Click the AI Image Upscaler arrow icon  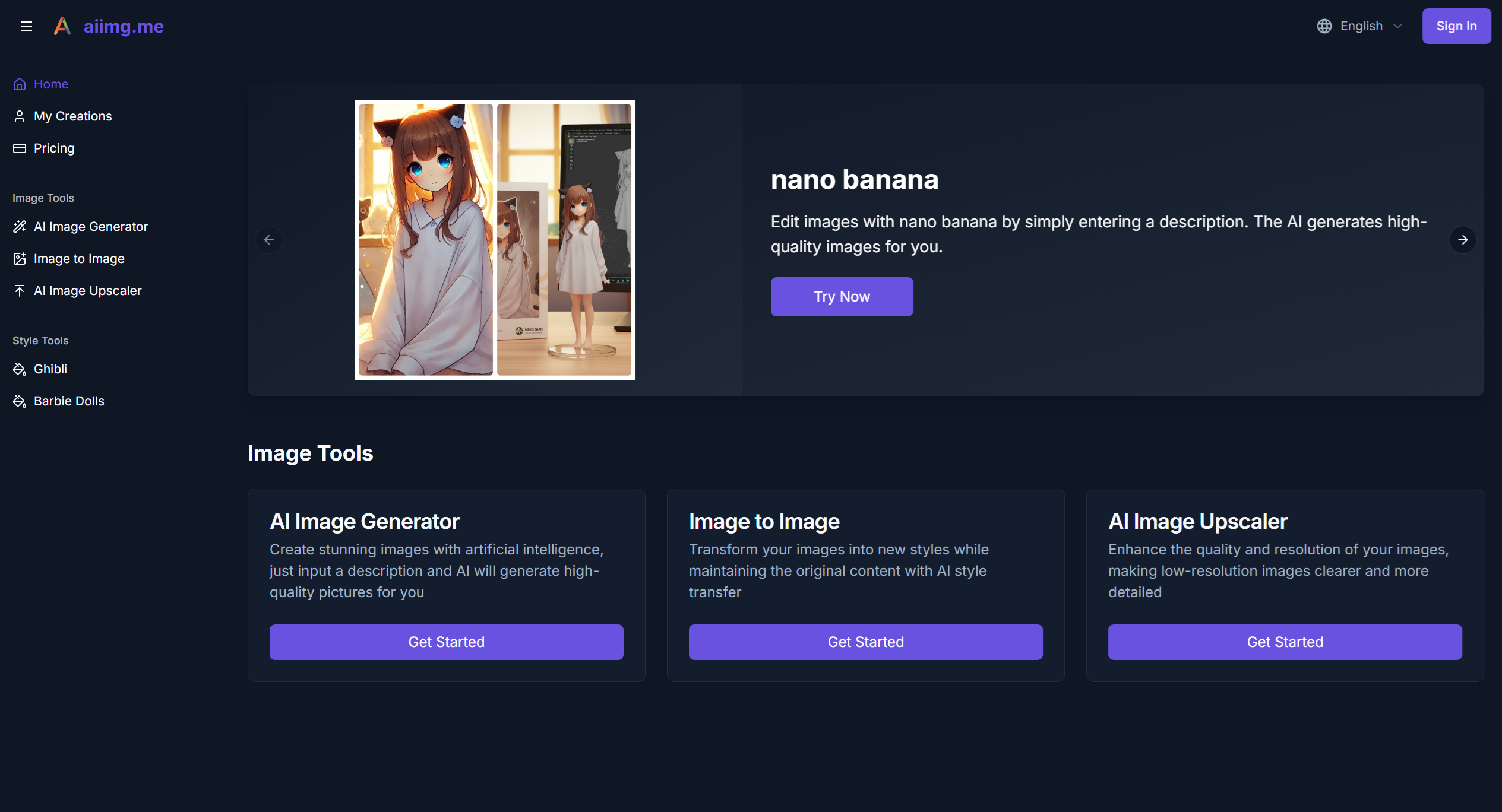click(x=20, y=291)
